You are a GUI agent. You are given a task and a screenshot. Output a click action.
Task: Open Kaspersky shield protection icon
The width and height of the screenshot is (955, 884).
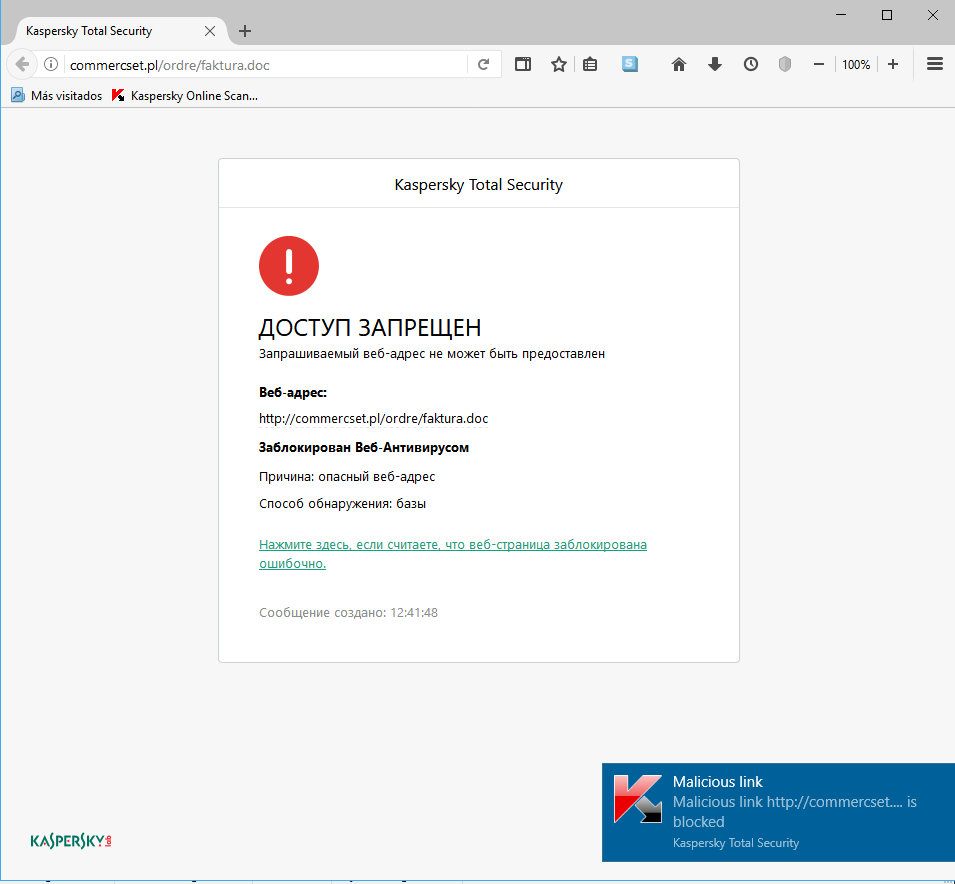785,64
